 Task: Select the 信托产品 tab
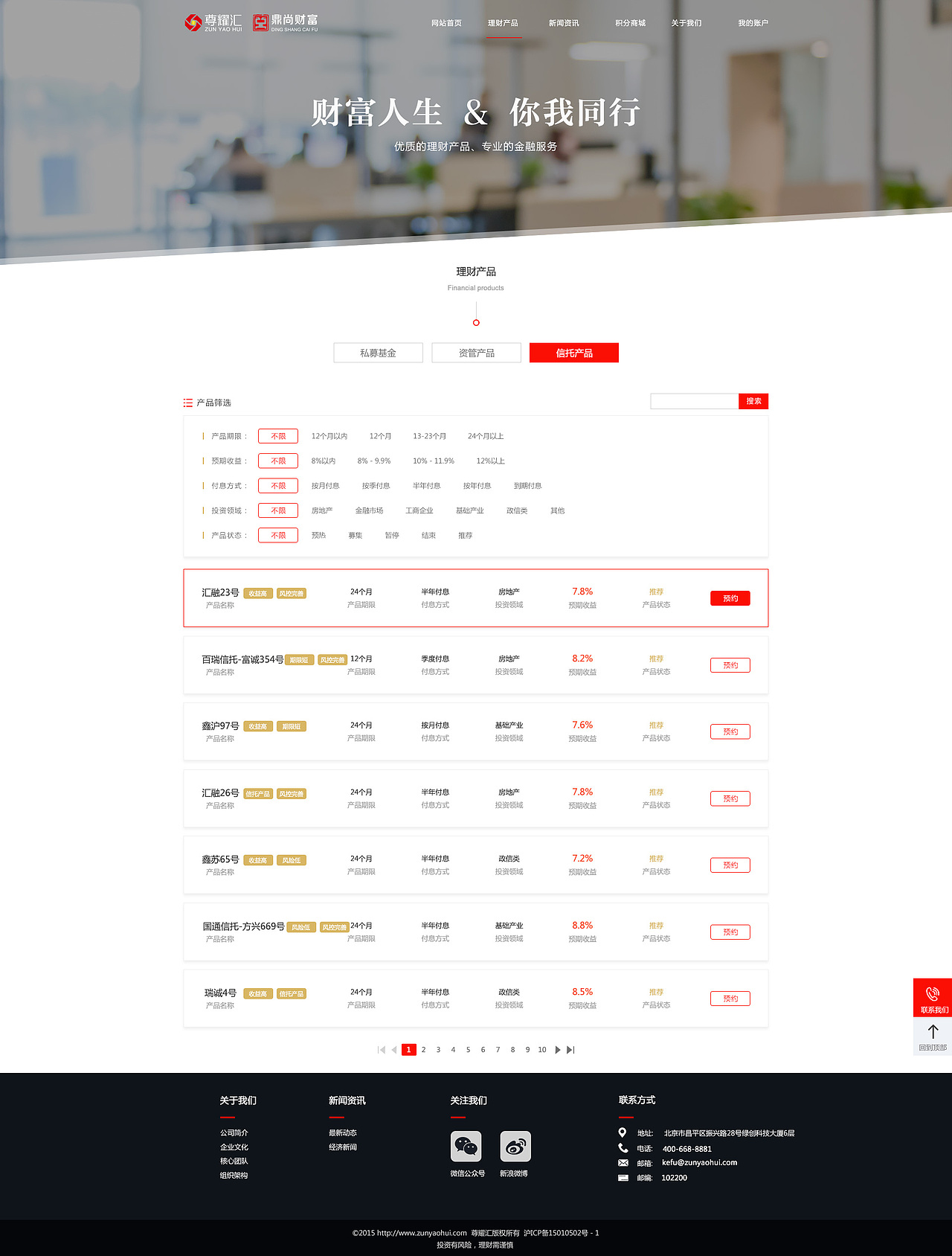pyautogui.click(x=574, y=353)
